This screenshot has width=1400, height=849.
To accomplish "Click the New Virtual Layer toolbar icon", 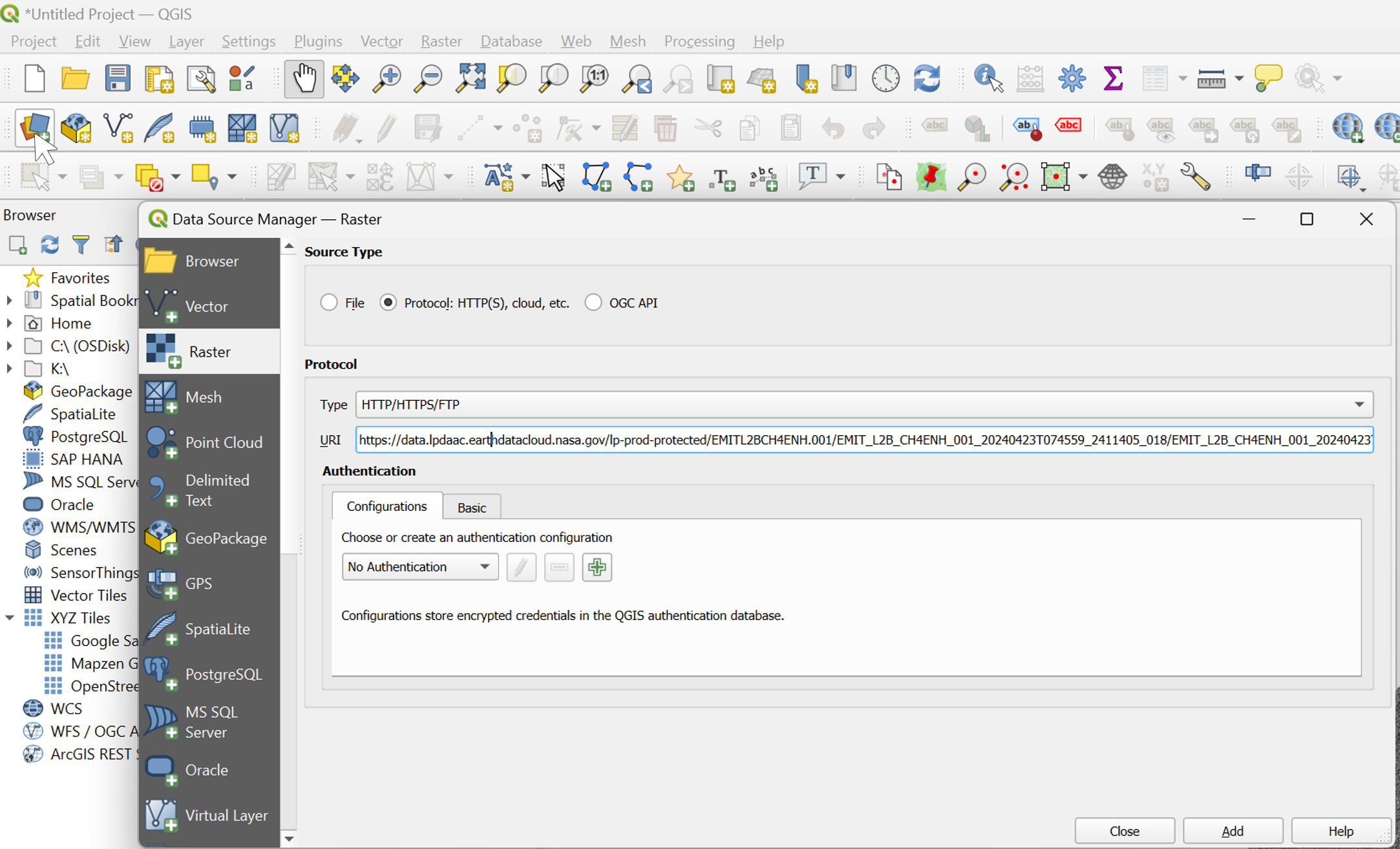I will point(284,127).
